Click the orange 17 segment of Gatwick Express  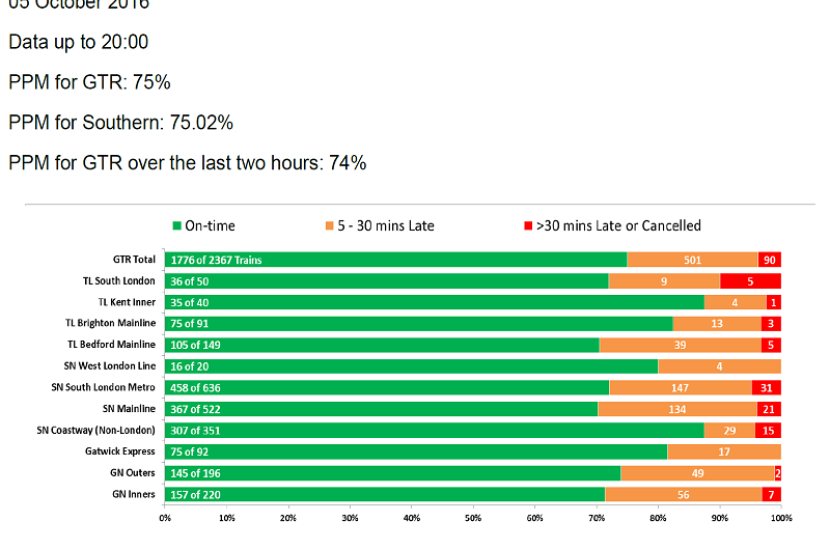723,452
